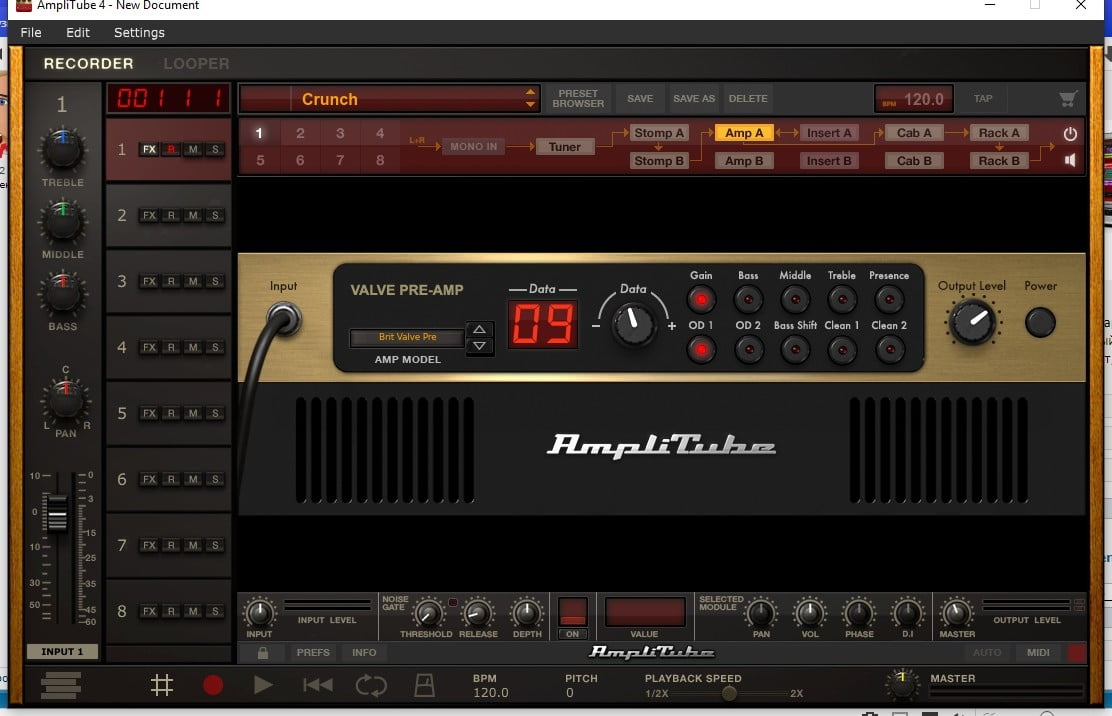The image size is (1112, 716).
Task: Click the track volume fader
Action: click(57, 513)
